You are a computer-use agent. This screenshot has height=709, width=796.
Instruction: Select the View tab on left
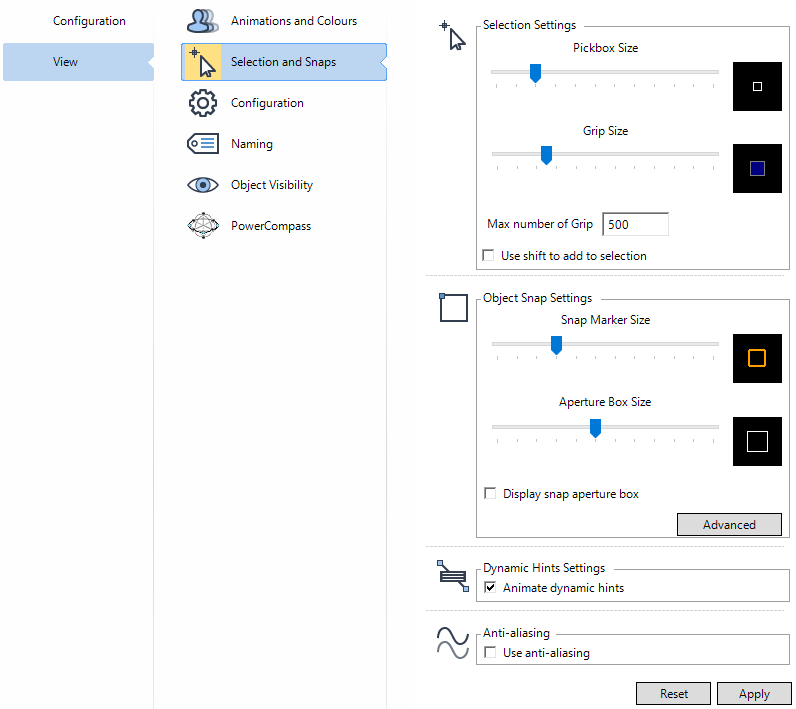coord(66,62)
